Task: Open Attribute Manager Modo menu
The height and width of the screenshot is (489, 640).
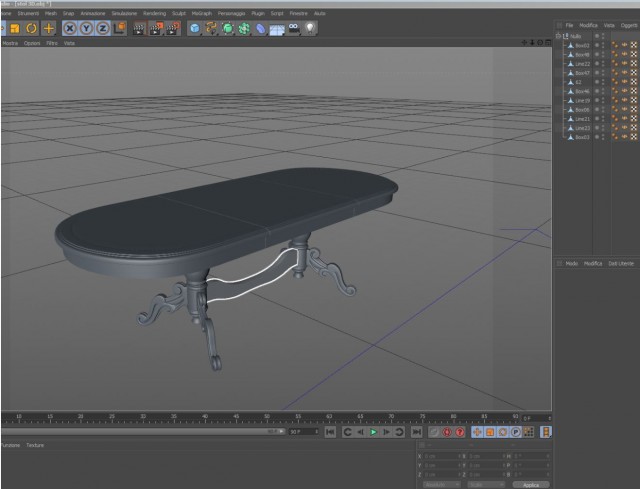Action: 571,264
